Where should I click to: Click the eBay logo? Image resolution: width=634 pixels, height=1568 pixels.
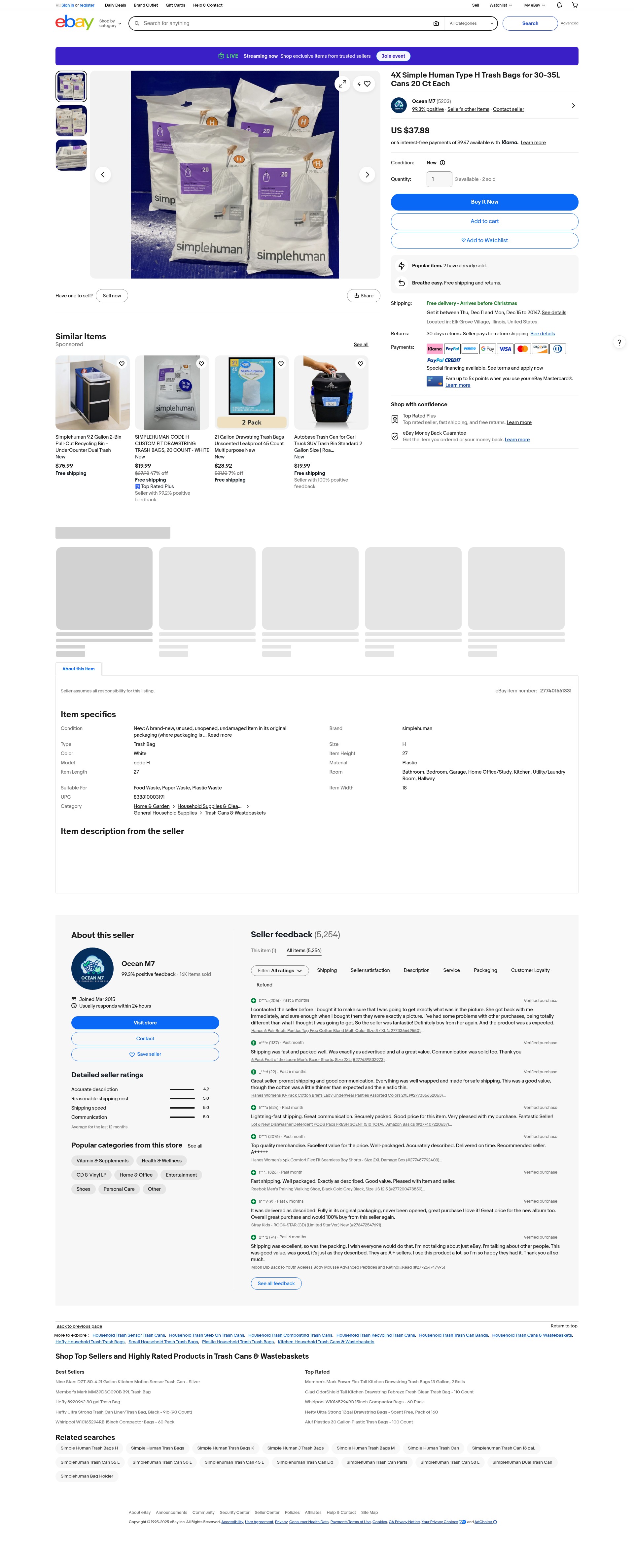(x=74, y=22)
